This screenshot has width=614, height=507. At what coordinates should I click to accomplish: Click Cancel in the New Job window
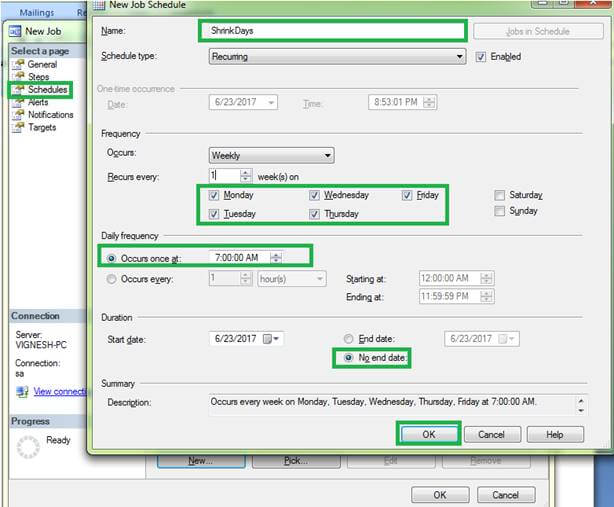tap(506, 495)
